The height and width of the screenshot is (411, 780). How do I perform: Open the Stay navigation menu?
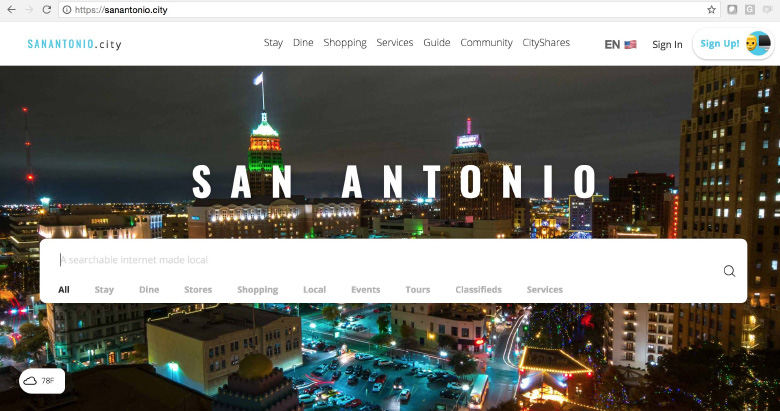[x=273, y=43]
